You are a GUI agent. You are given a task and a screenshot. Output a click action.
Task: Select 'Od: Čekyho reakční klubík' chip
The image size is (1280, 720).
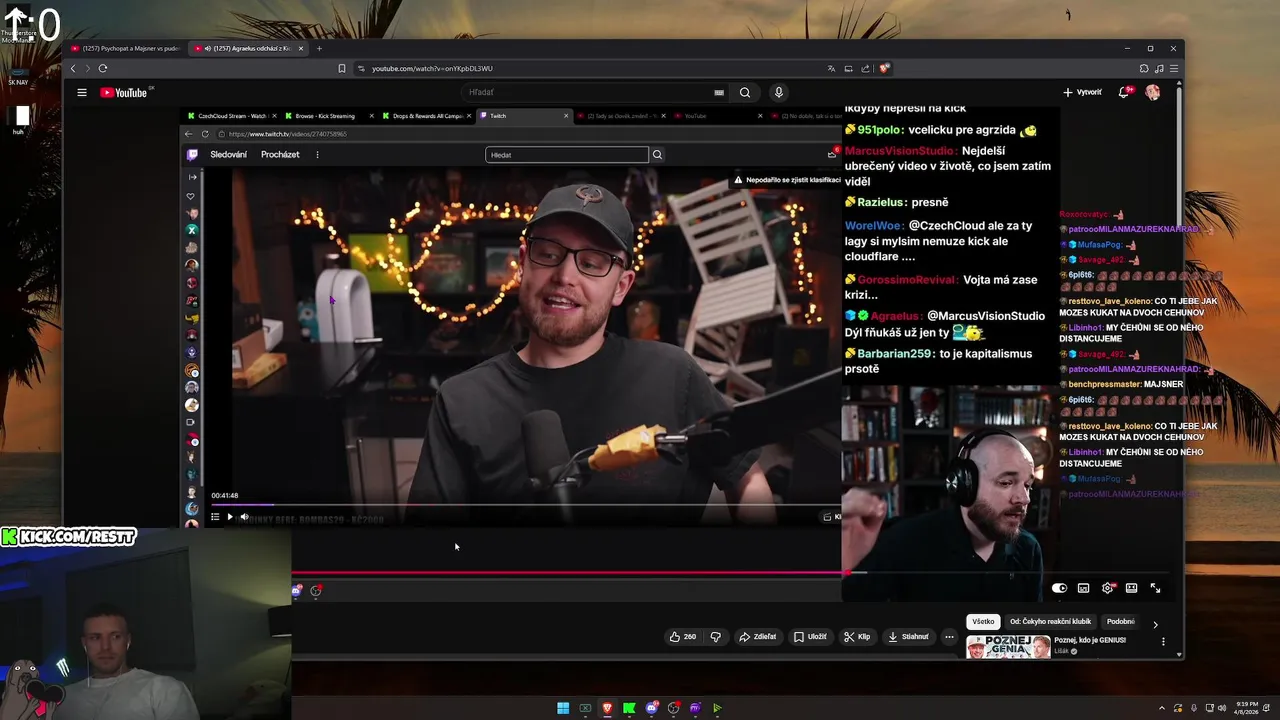coord(1050,621)
